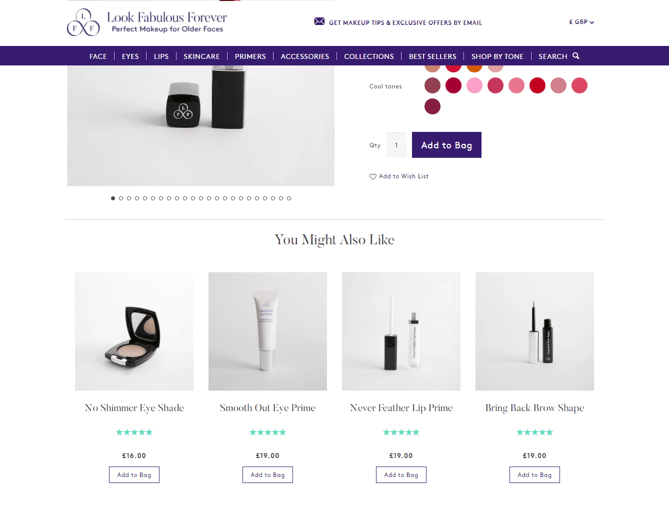Open the GBP currency dropdown

coord(582,22)
